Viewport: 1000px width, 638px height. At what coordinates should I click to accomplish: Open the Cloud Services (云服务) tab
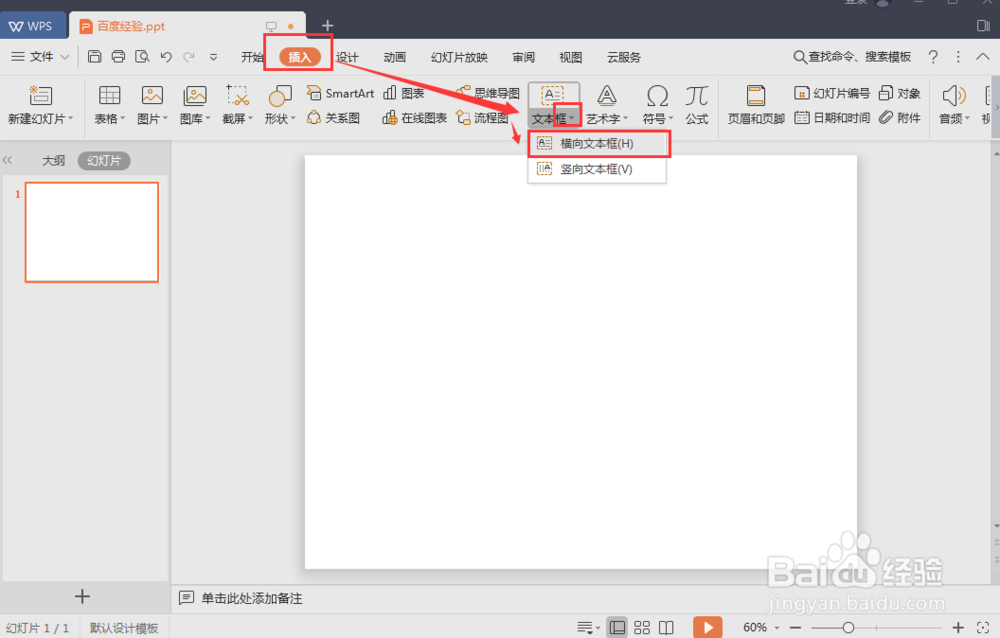click(623, 57)
